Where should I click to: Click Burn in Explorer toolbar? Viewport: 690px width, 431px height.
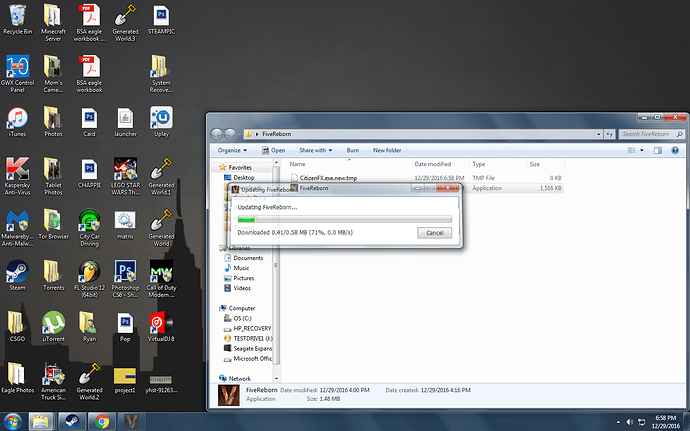[352, 151]
